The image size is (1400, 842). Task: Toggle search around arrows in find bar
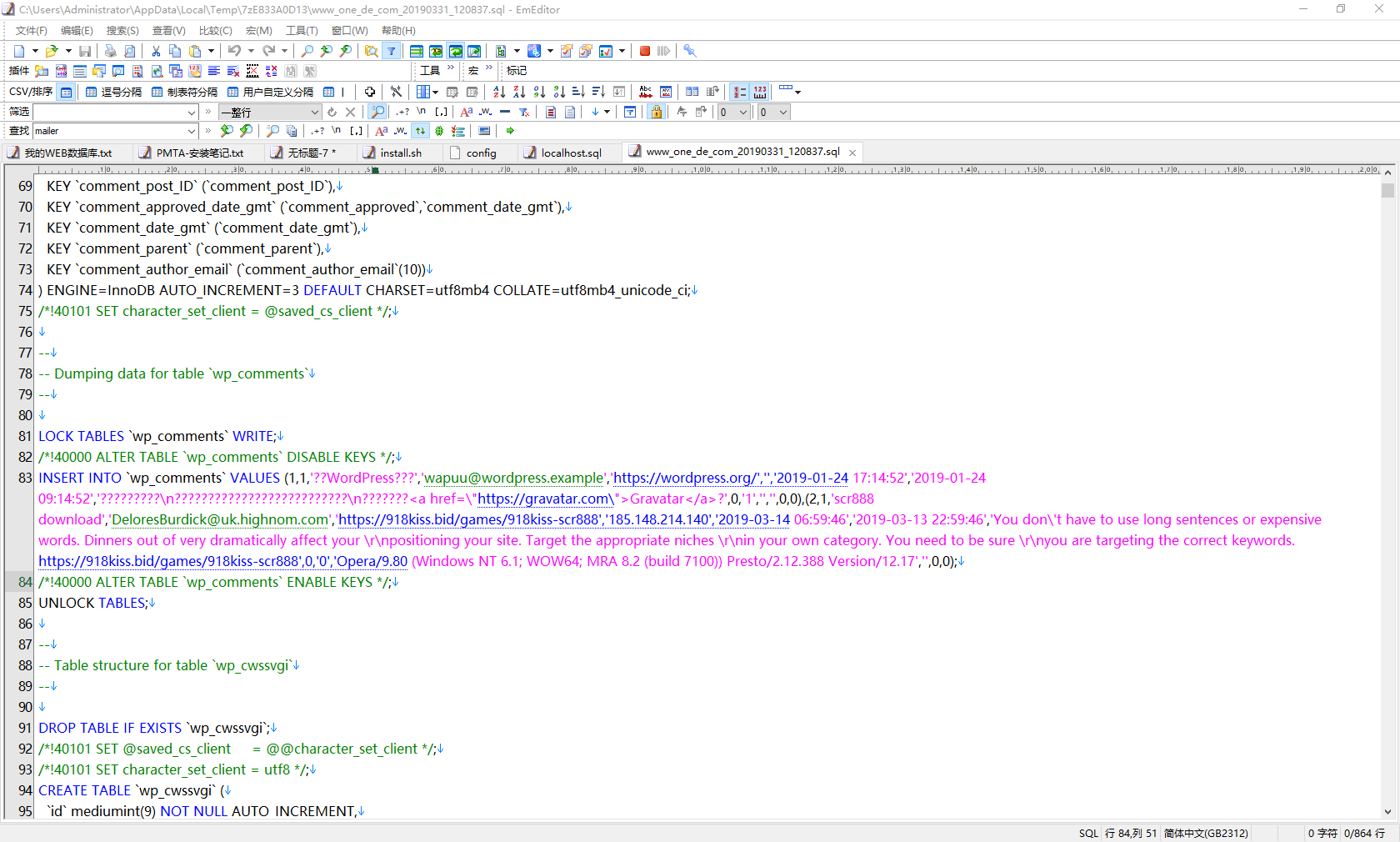tap(420, 131)
